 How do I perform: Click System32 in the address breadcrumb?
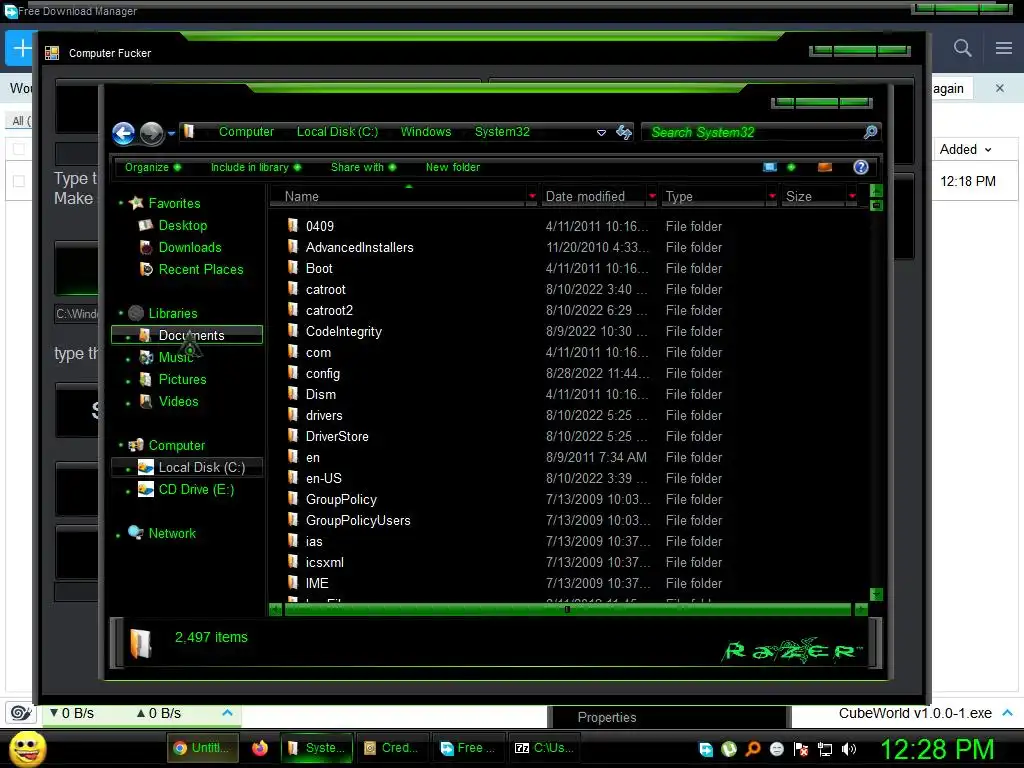tap(502, 132)
